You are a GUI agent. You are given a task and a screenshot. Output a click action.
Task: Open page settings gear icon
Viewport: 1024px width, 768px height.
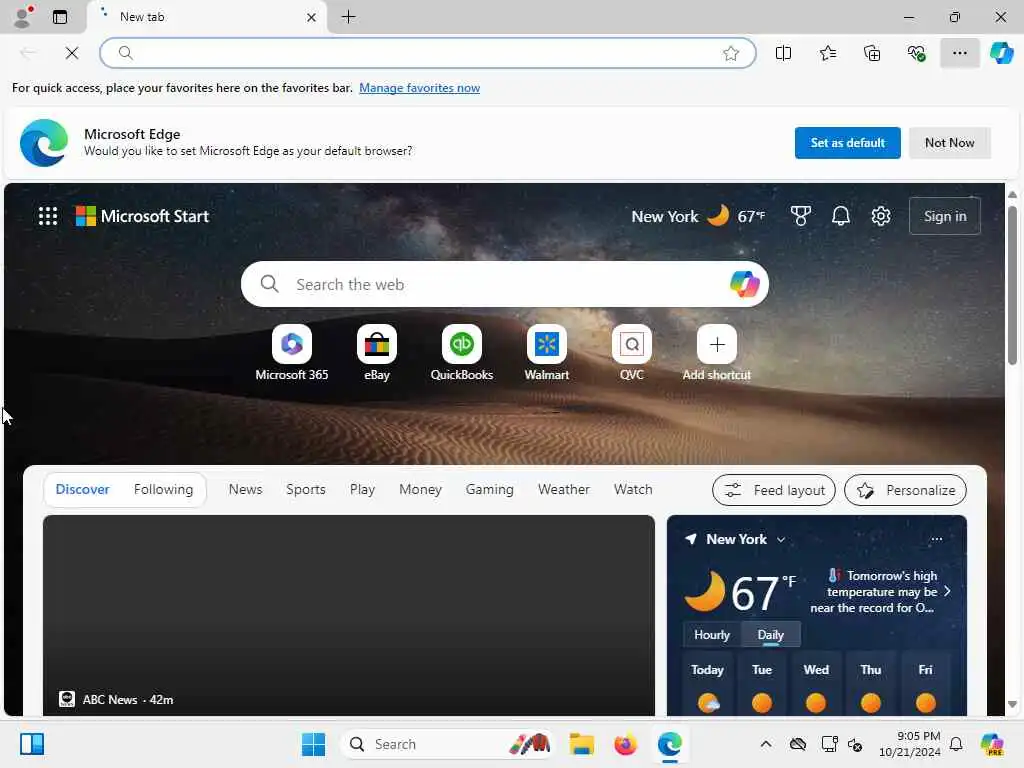click(x=881, y=216)
